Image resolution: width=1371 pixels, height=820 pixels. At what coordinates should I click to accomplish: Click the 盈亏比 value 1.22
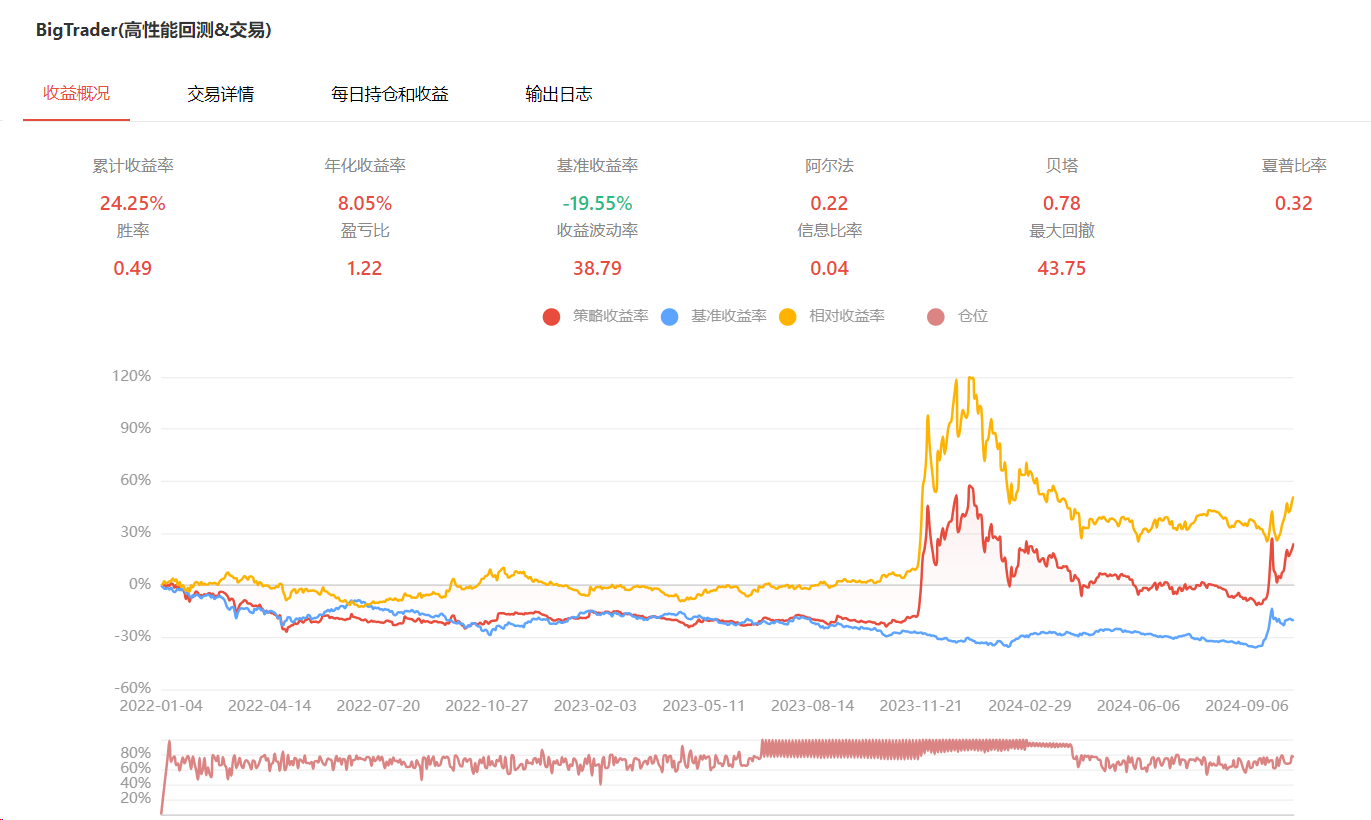[365, 268]
